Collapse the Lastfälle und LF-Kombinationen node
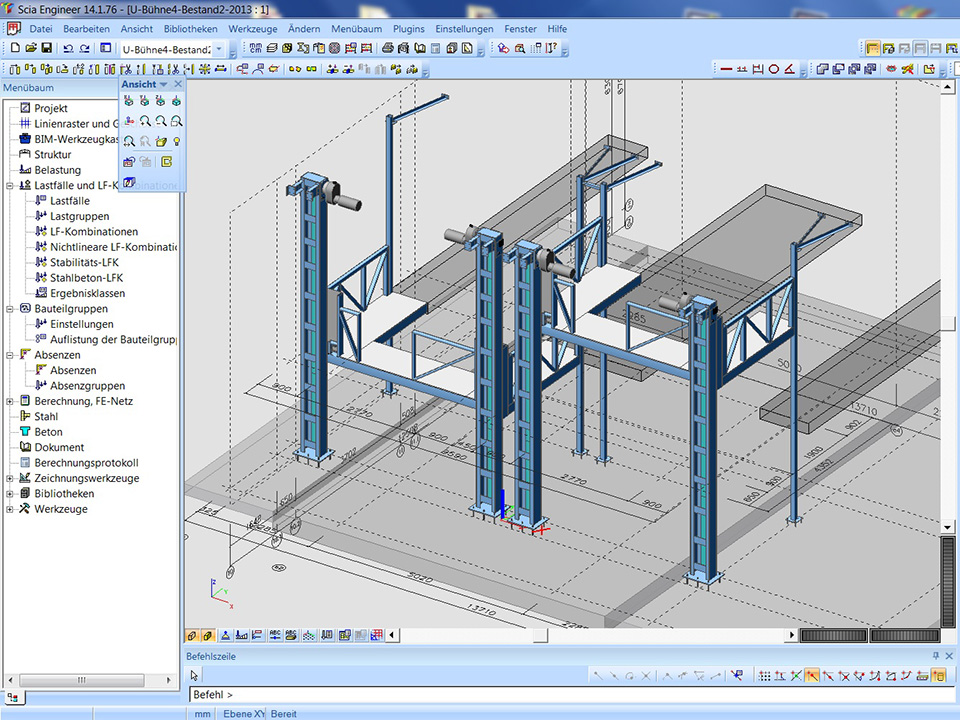 [x=10, y=185]
